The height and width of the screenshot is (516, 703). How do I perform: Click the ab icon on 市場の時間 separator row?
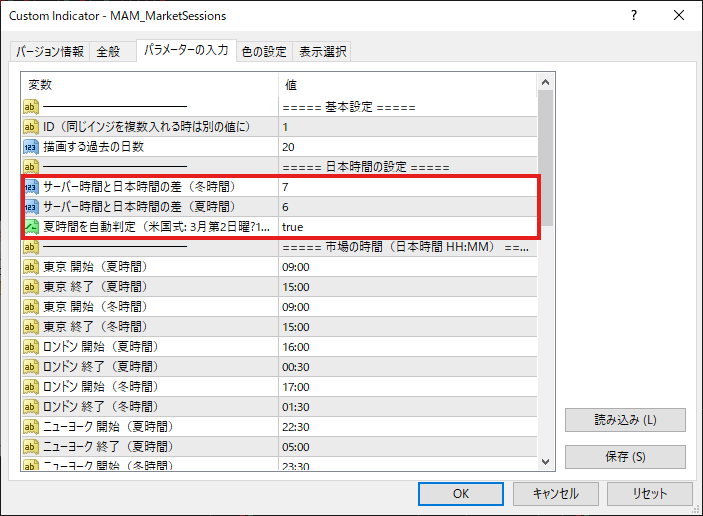(30, 247)
